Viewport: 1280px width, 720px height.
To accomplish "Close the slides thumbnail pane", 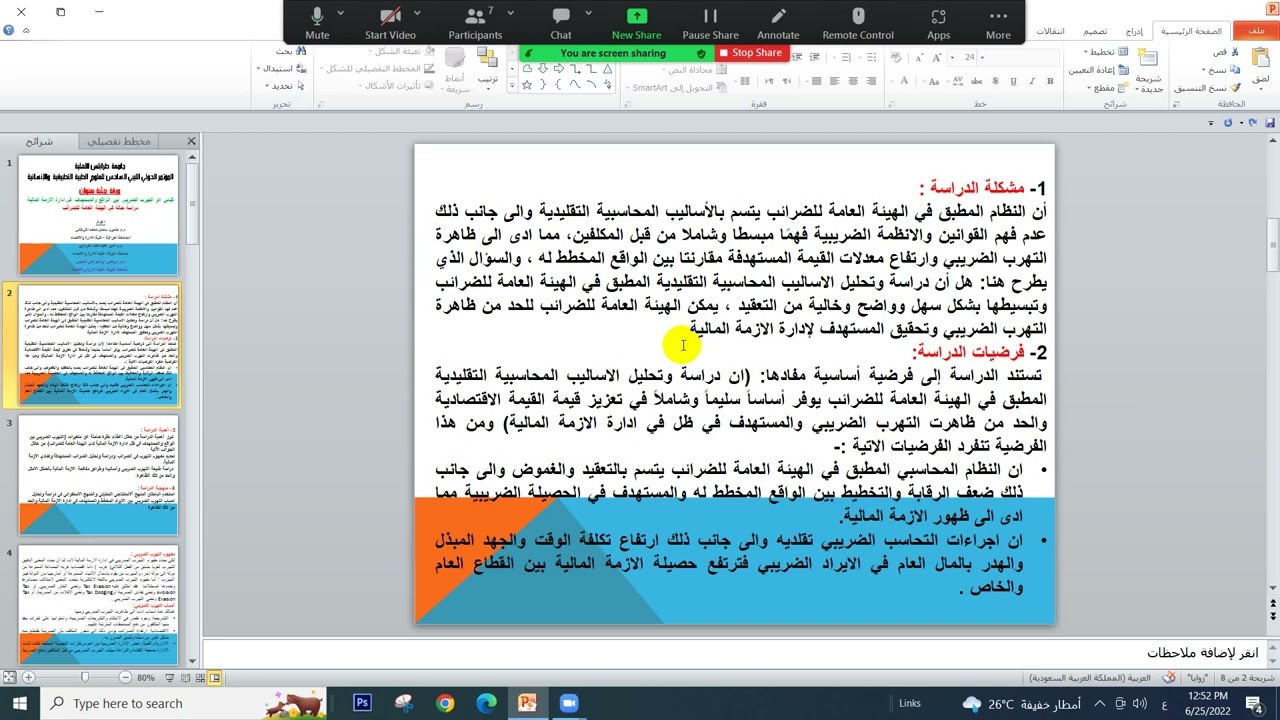I will click(x=191, y=142).
